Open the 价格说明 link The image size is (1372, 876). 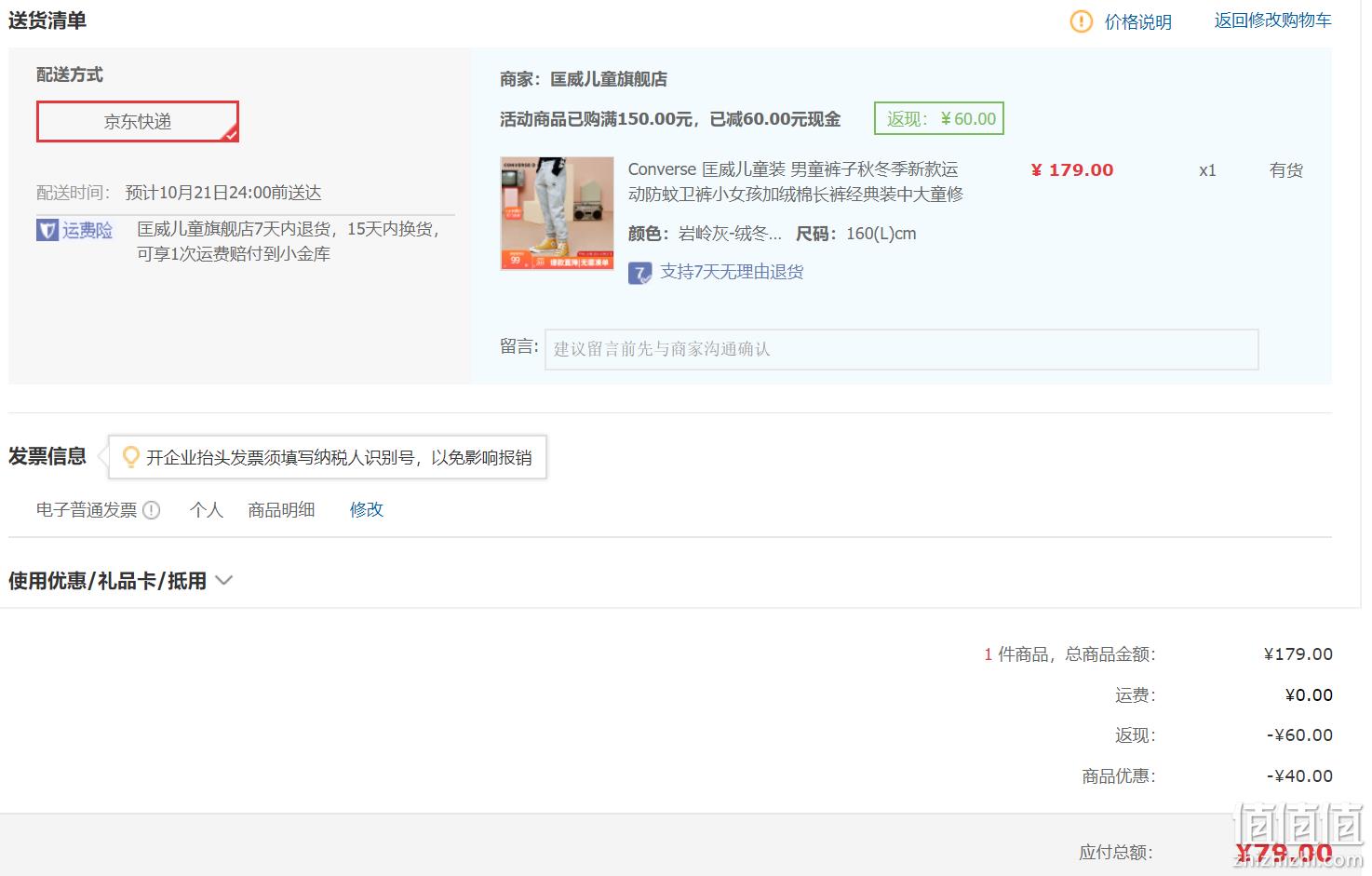1137,21
